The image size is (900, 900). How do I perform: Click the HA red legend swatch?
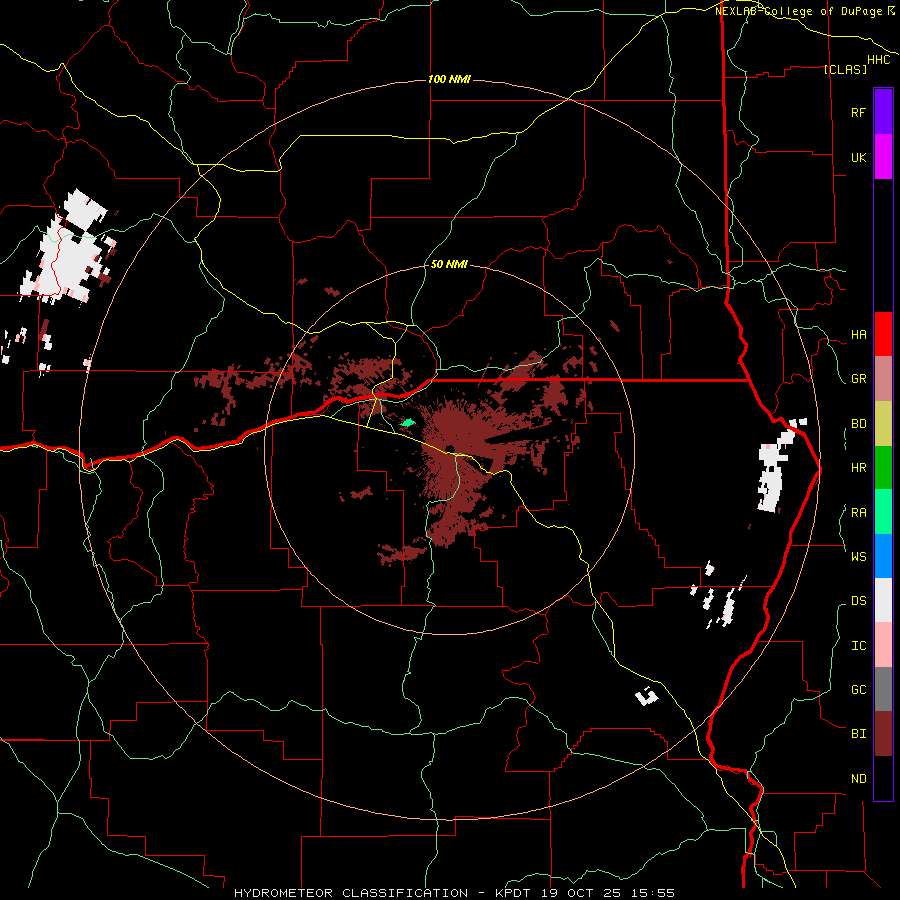tap(883, 334)
